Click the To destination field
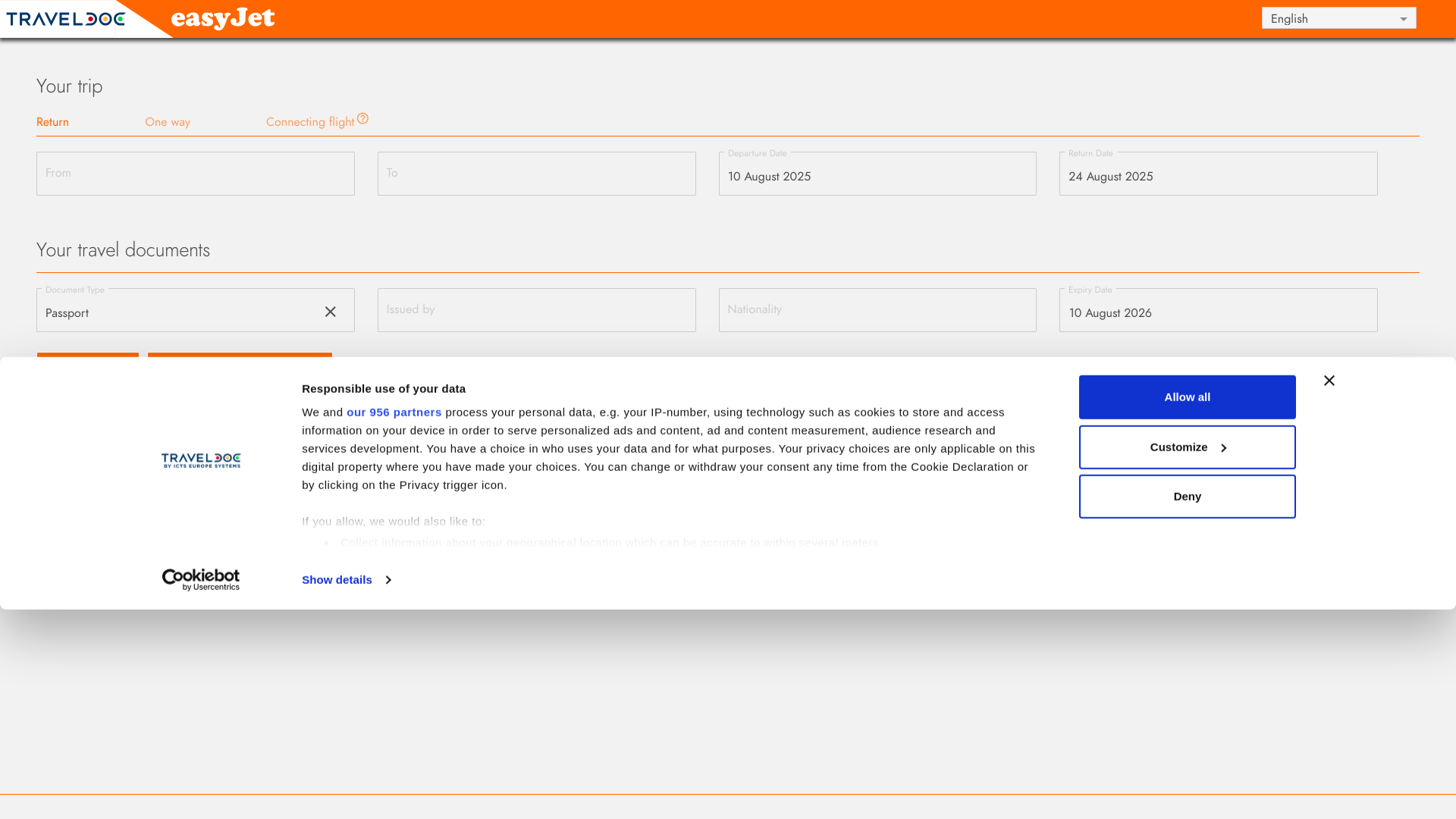The image size is (1456, 819). tap(537, 174)
